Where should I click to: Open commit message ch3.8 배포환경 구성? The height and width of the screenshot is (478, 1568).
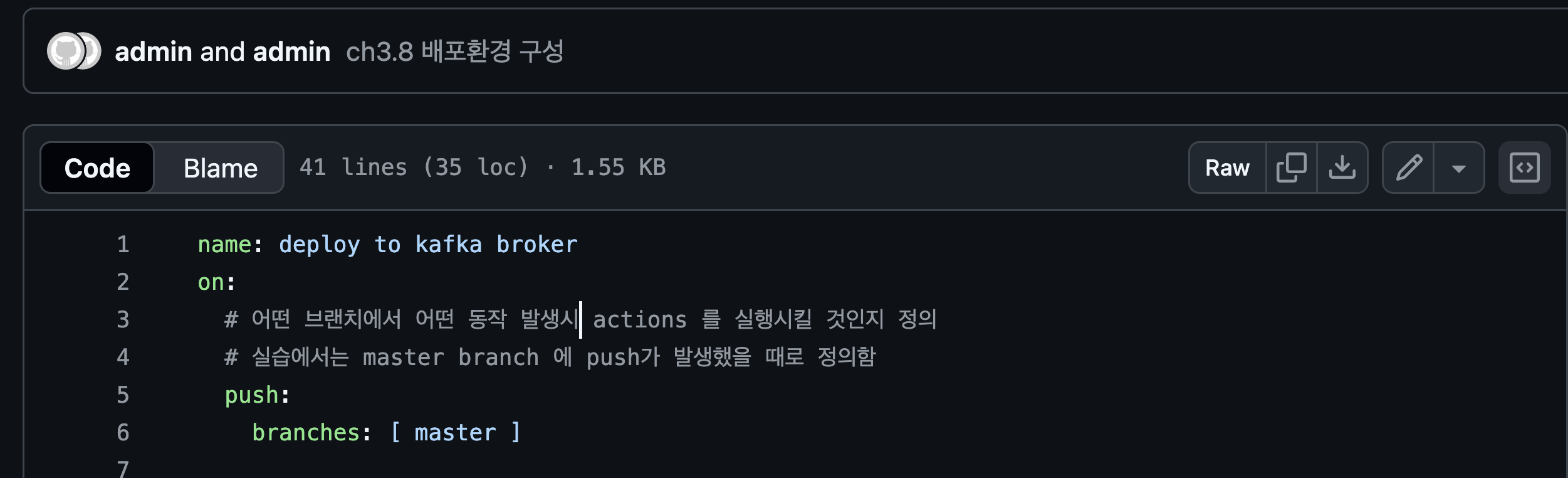(x=455, y=51)
